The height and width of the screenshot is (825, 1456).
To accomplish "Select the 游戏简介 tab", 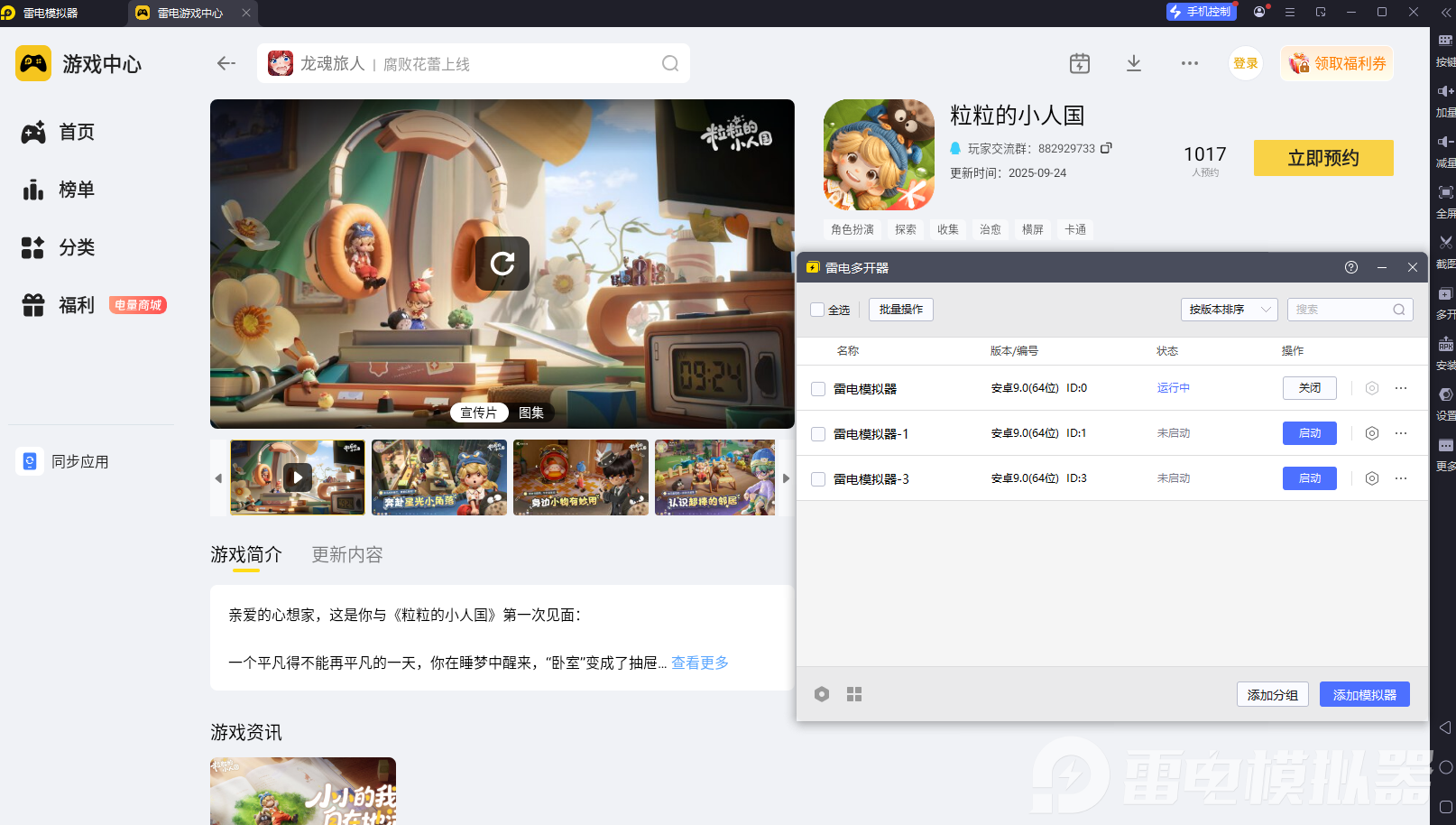I will point(246,554).
